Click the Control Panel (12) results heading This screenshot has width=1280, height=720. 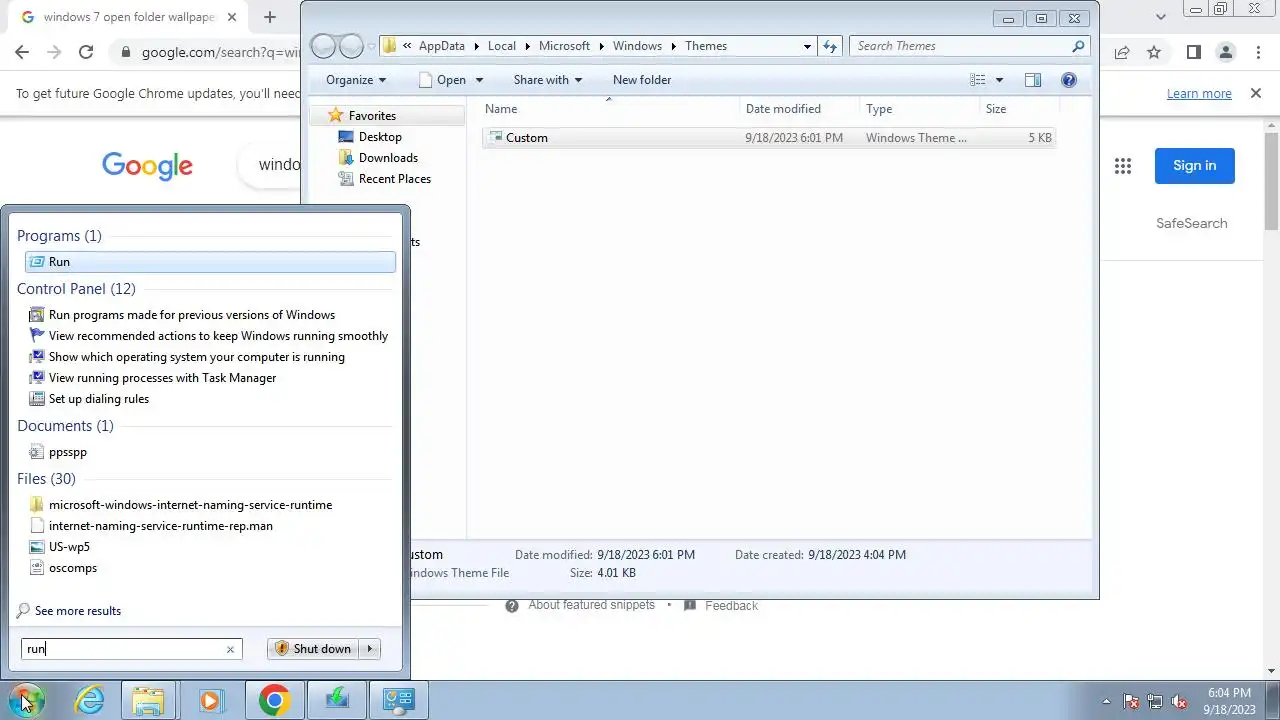point(76,289)
